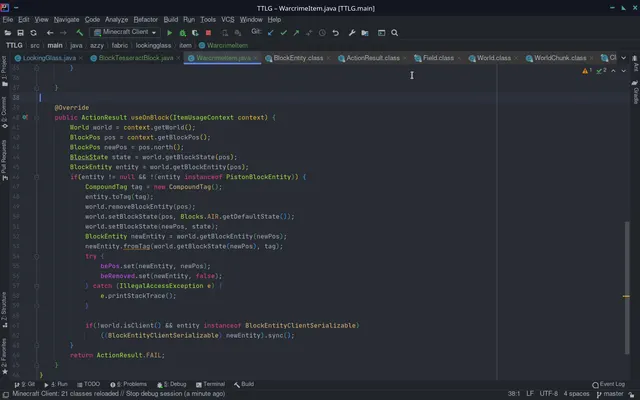640x400 pixels.
Task: Toggle the Favorites tool window
Action: 4,356
